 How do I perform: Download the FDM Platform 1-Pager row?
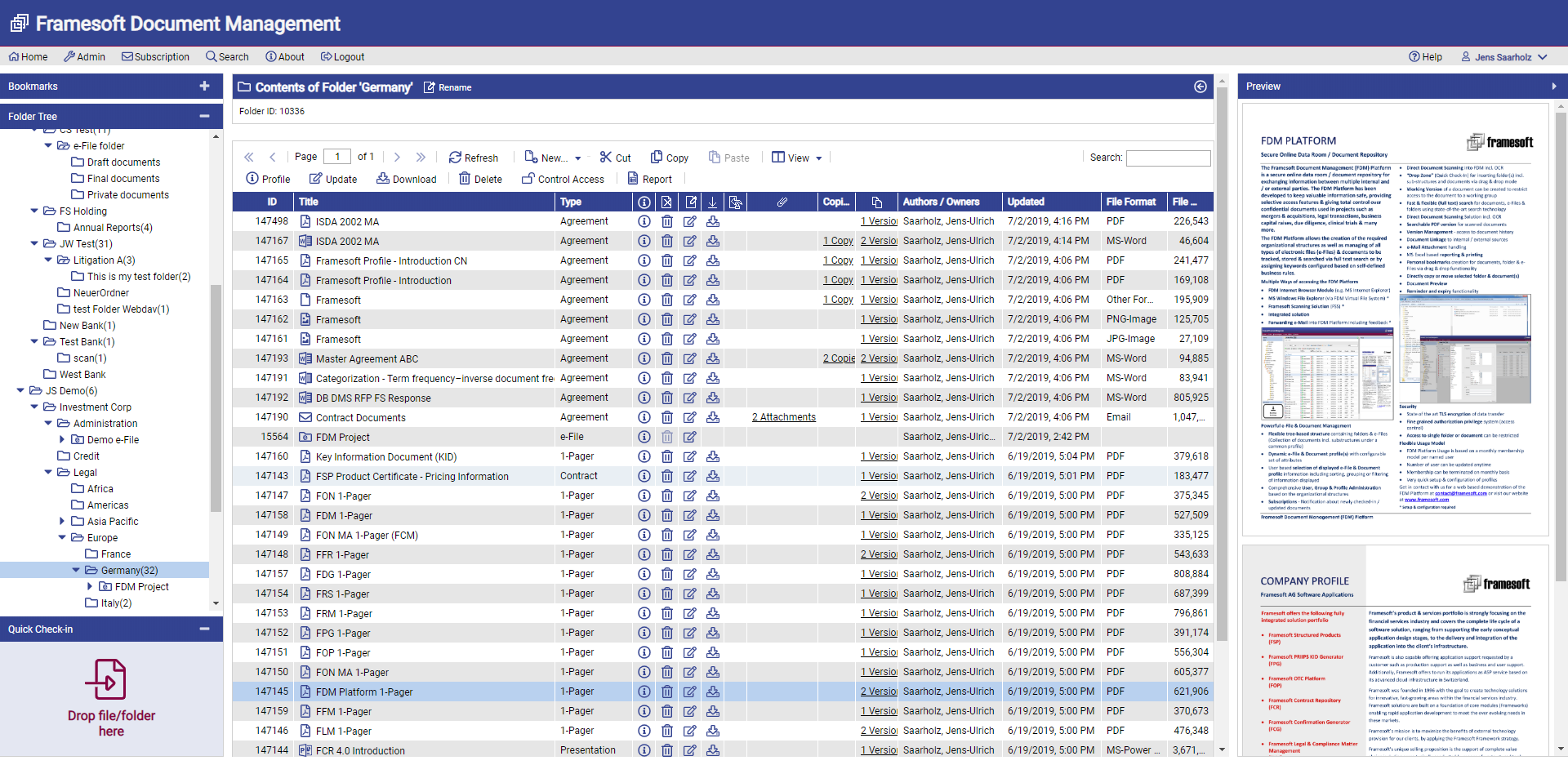pyautogui.click(x=713, y=692)
